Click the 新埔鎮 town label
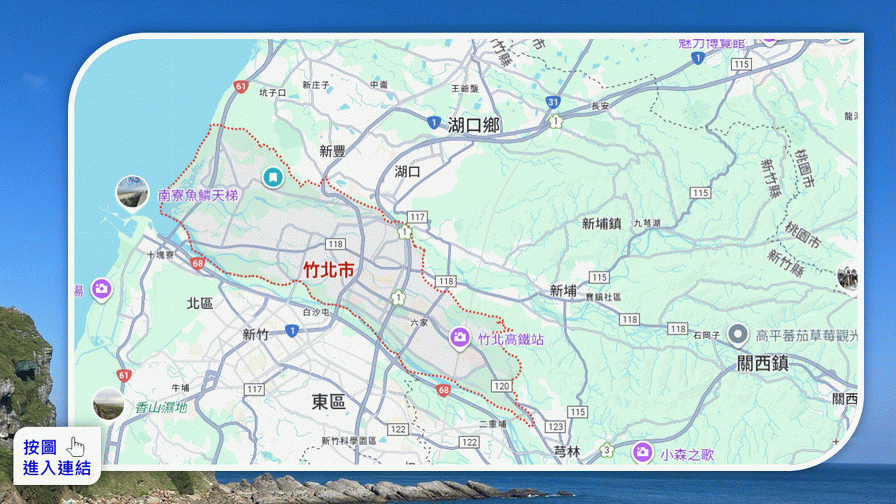 (x=601, y=224)
